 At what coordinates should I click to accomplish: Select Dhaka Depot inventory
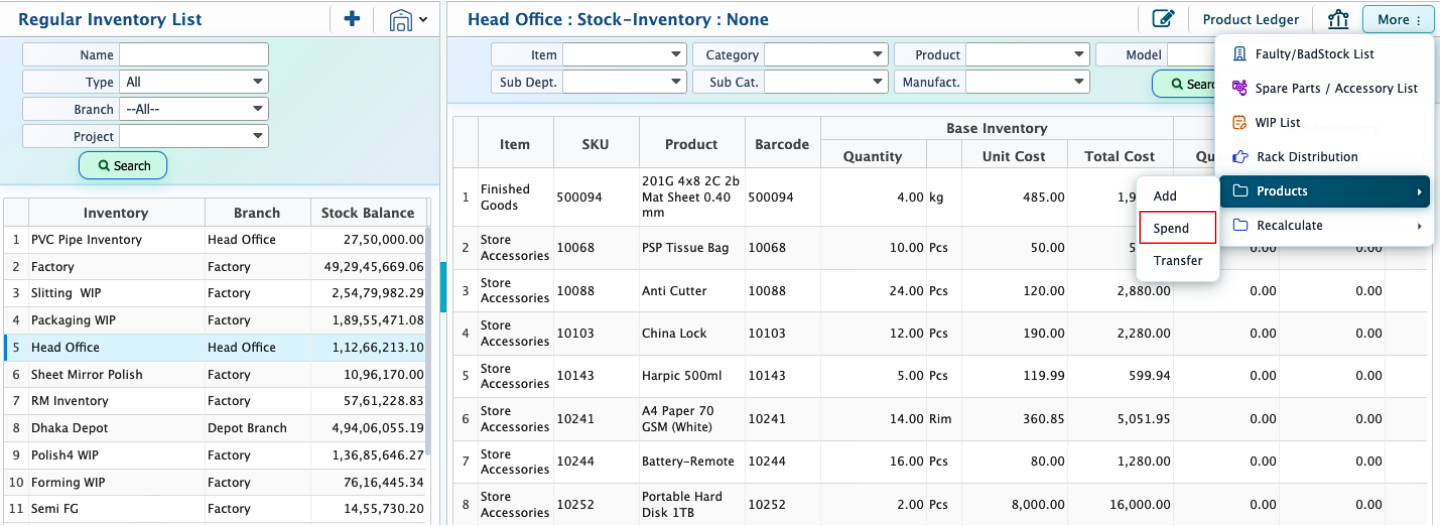click(x=215, y=428)
